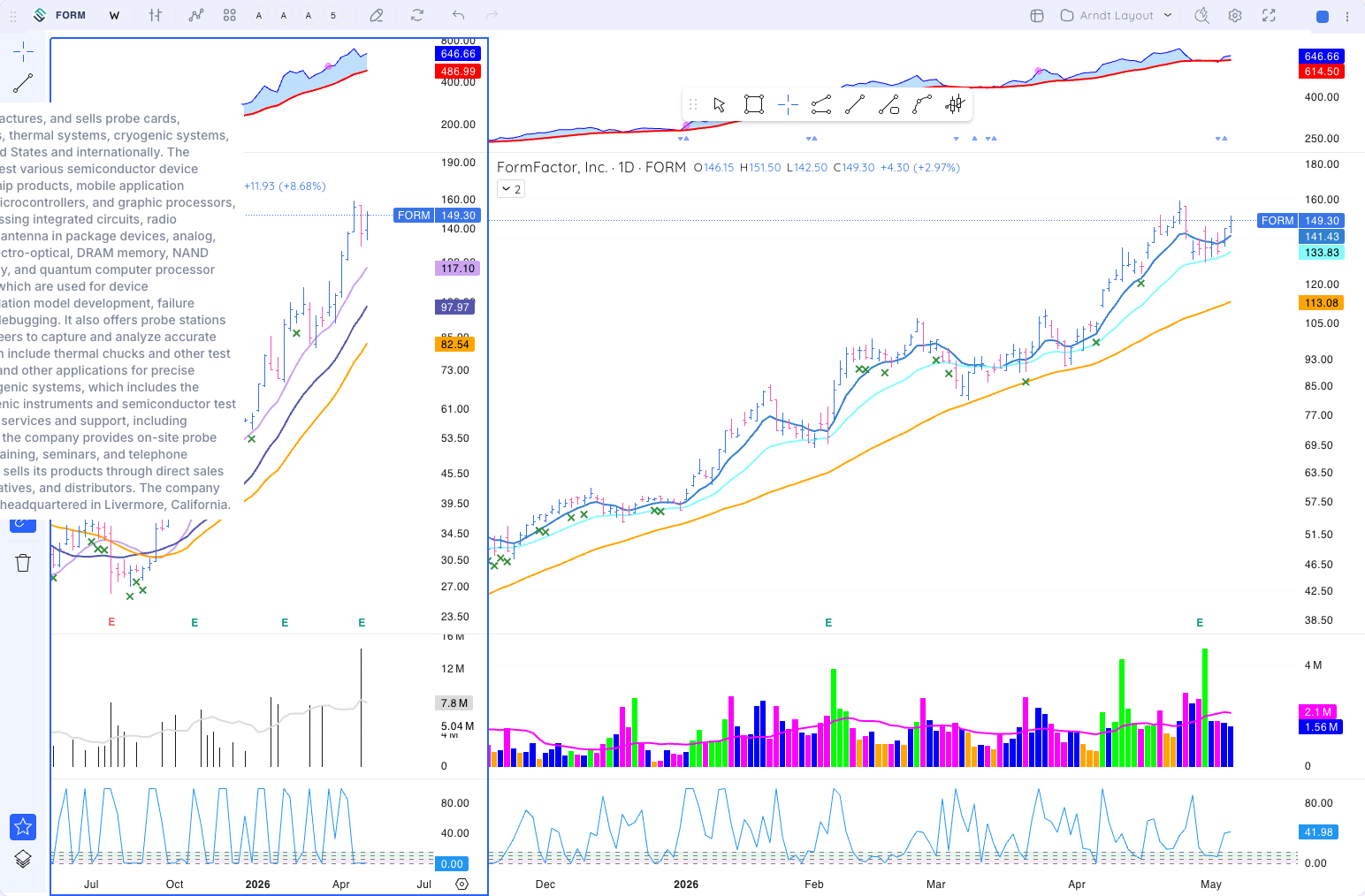Change the W weekly interval

[x=114, y=15]
